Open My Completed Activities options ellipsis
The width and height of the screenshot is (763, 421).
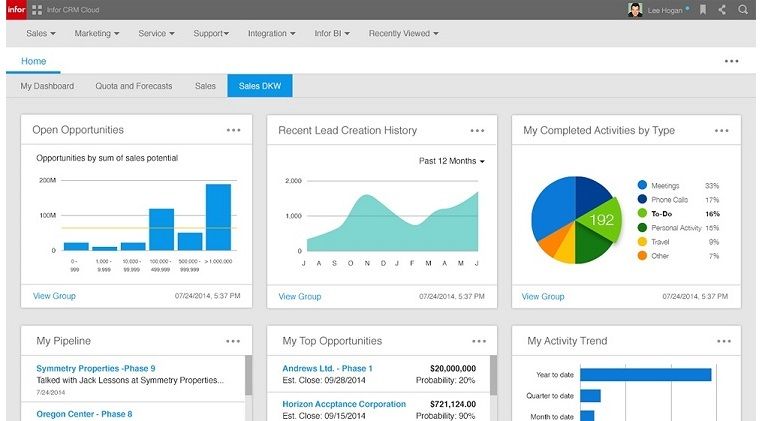[x=722, y=130]
